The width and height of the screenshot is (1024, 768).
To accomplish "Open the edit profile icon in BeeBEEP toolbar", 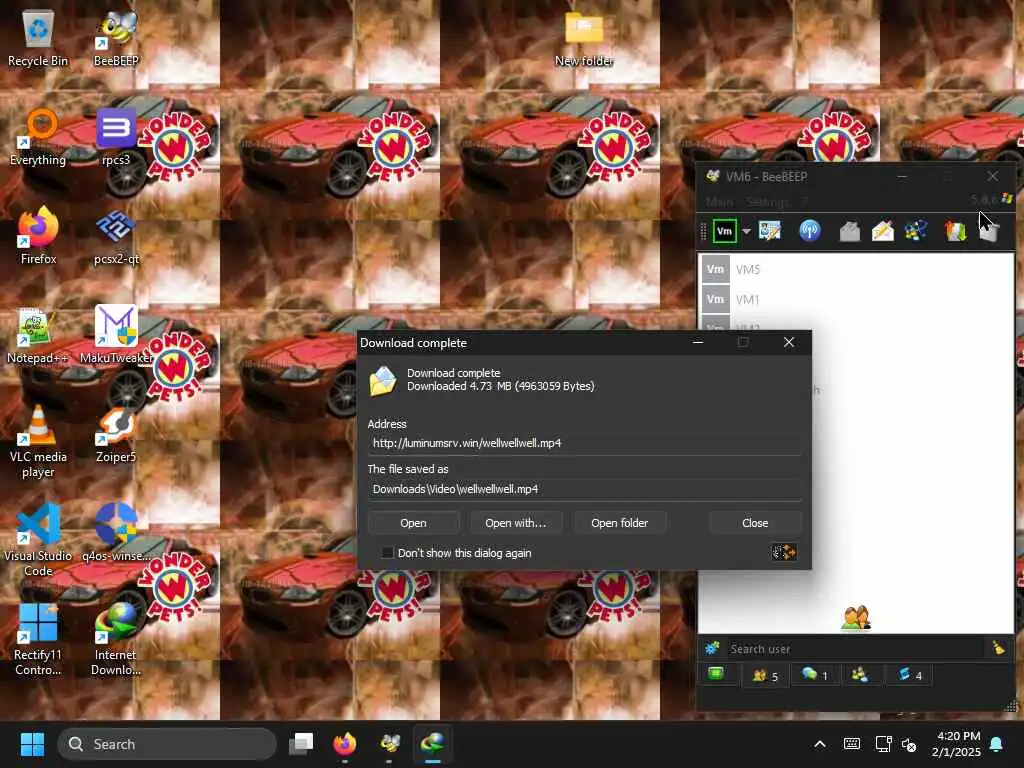I will (x=770, y=231).
